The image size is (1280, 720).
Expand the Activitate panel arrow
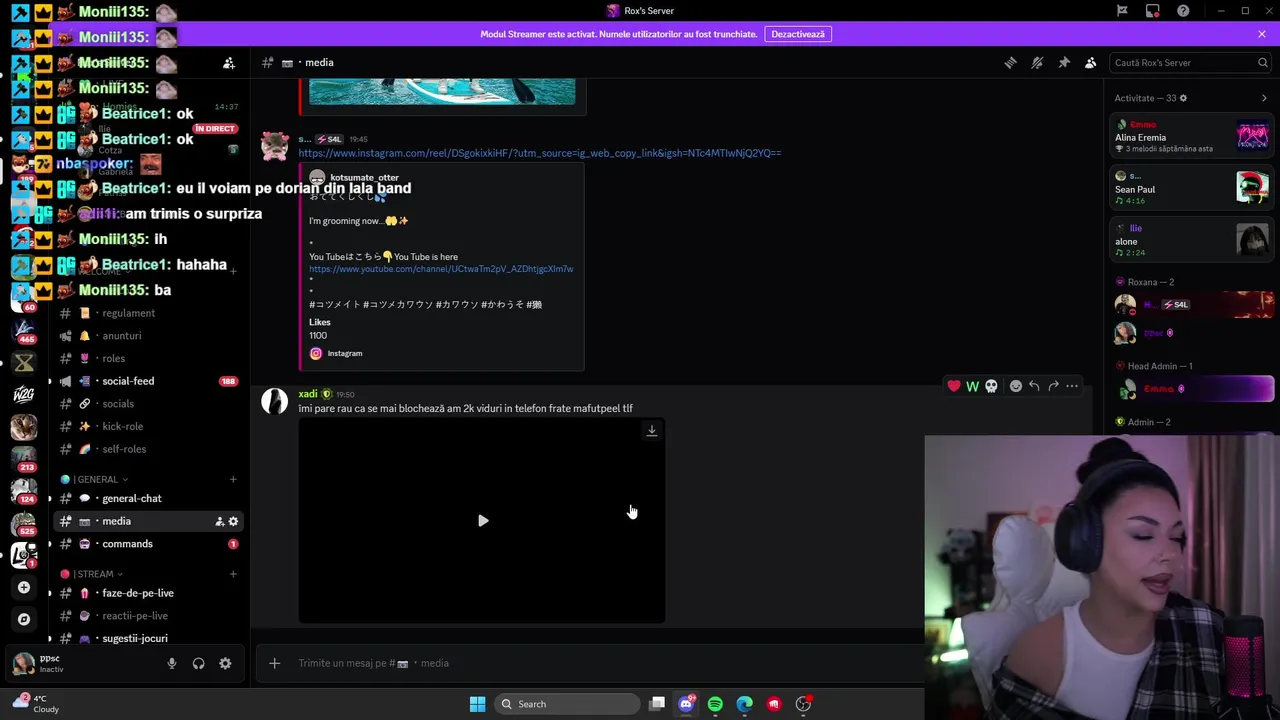(x=1264, y=98)
